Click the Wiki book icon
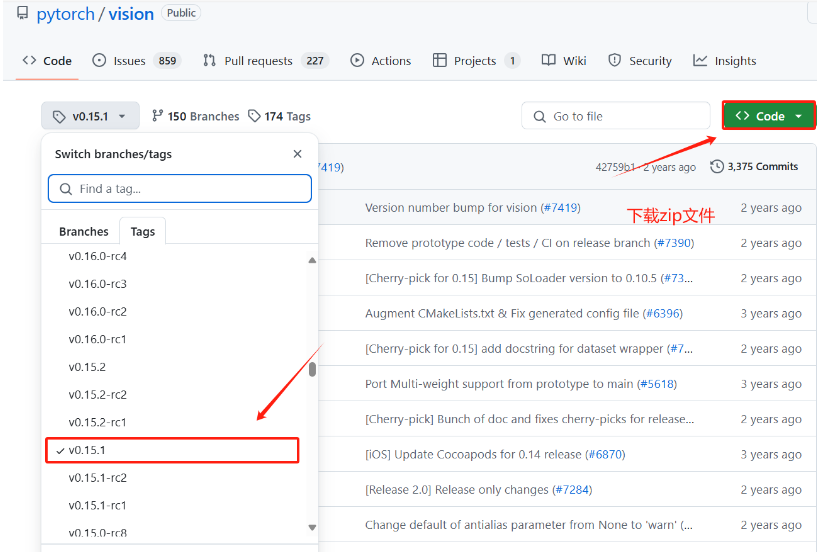The image size is (817, 552). coord(549,60)
